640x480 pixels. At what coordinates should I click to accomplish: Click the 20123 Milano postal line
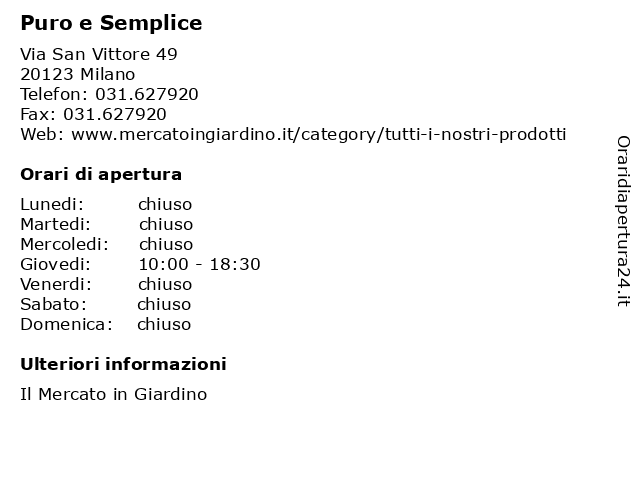(x=78, y=74)
